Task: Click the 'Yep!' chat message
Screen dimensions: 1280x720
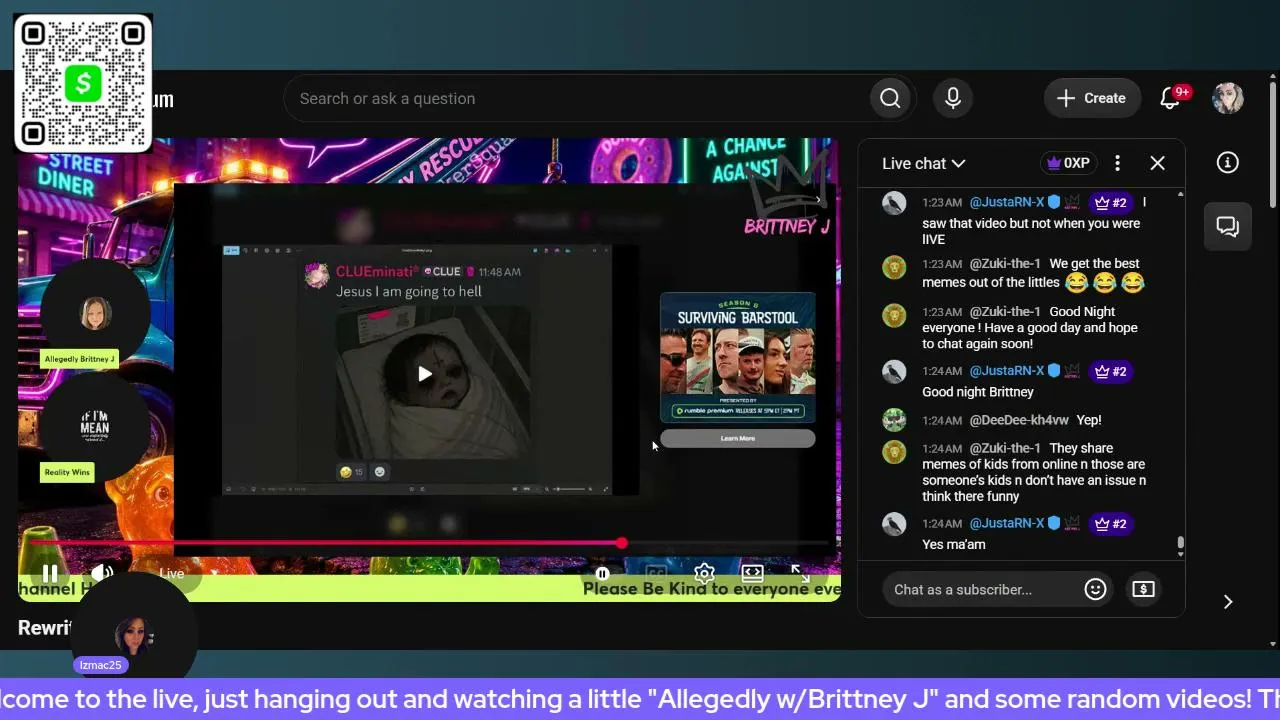Action: click(x=1089, y=420)
